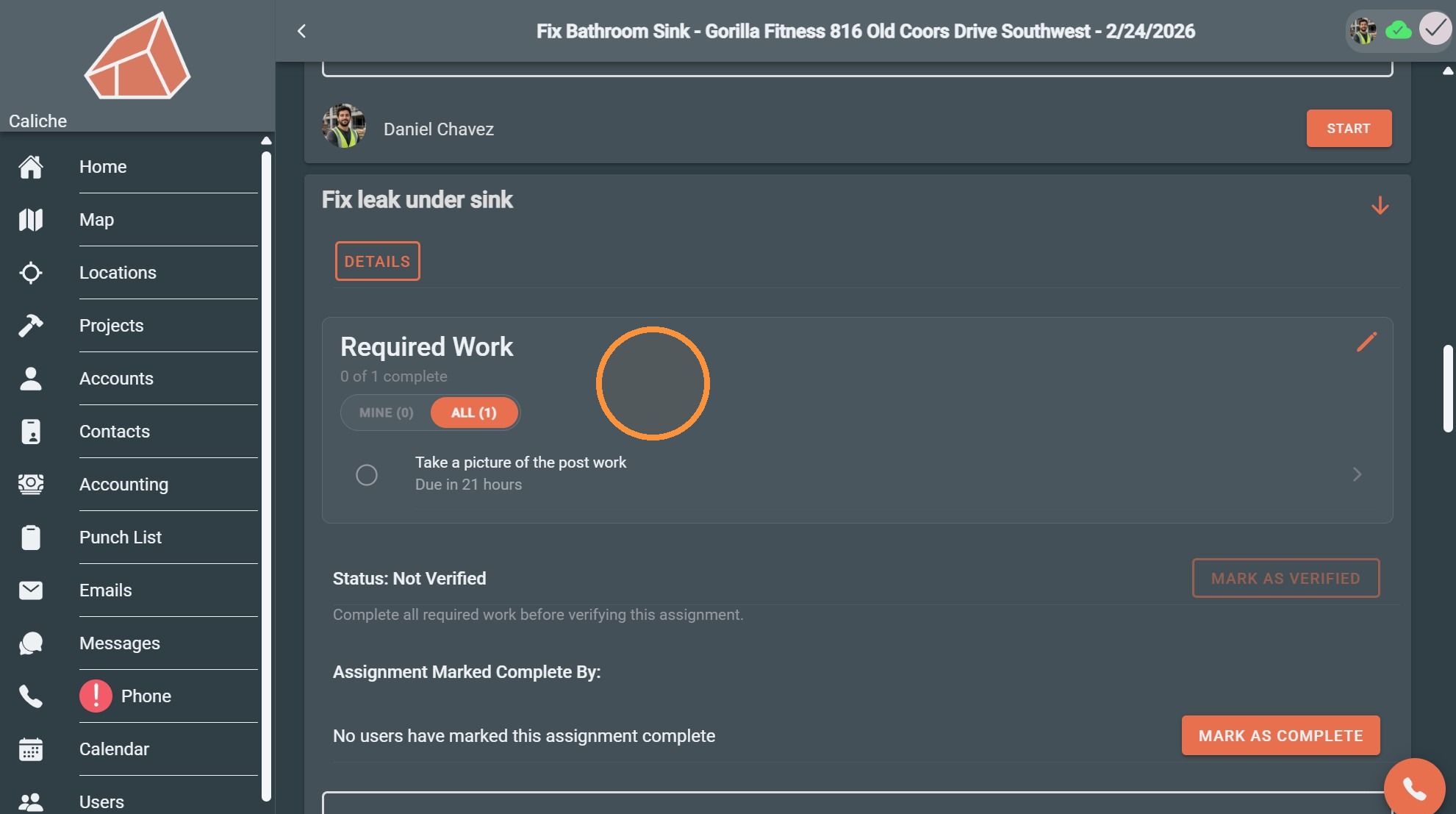The width and height of the screenshot is (1456, 814).
Task: Check off Take a picture task circle
Action: (x=367, y=475)
